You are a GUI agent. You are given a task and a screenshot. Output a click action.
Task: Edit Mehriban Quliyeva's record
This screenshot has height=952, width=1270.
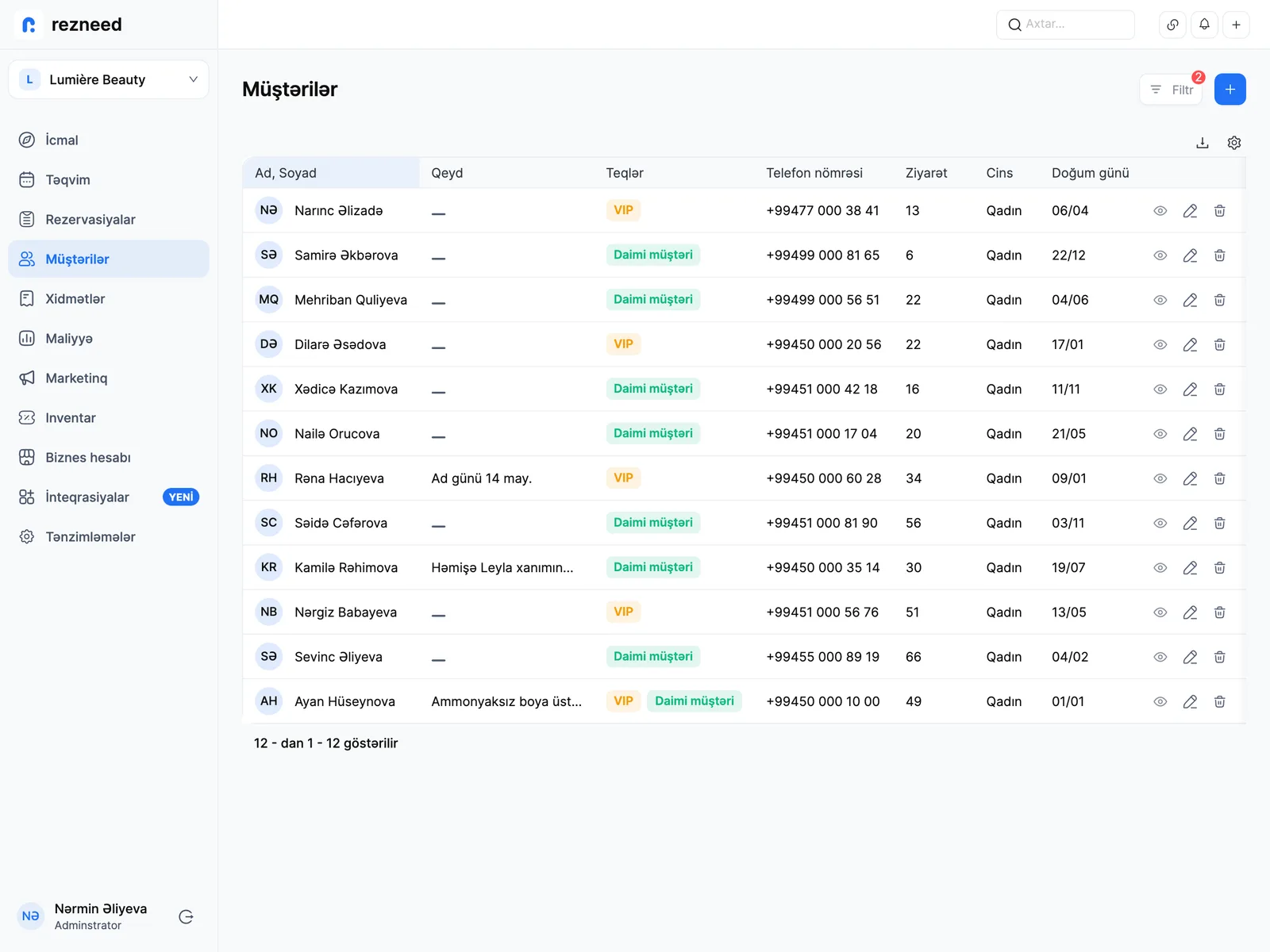[1190, 300]
